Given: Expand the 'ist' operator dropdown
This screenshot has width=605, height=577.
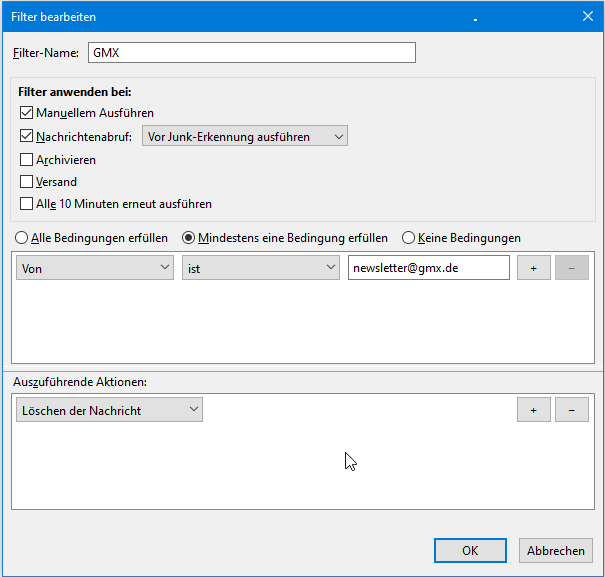Looking at the screenshot, I should (261, 268).
